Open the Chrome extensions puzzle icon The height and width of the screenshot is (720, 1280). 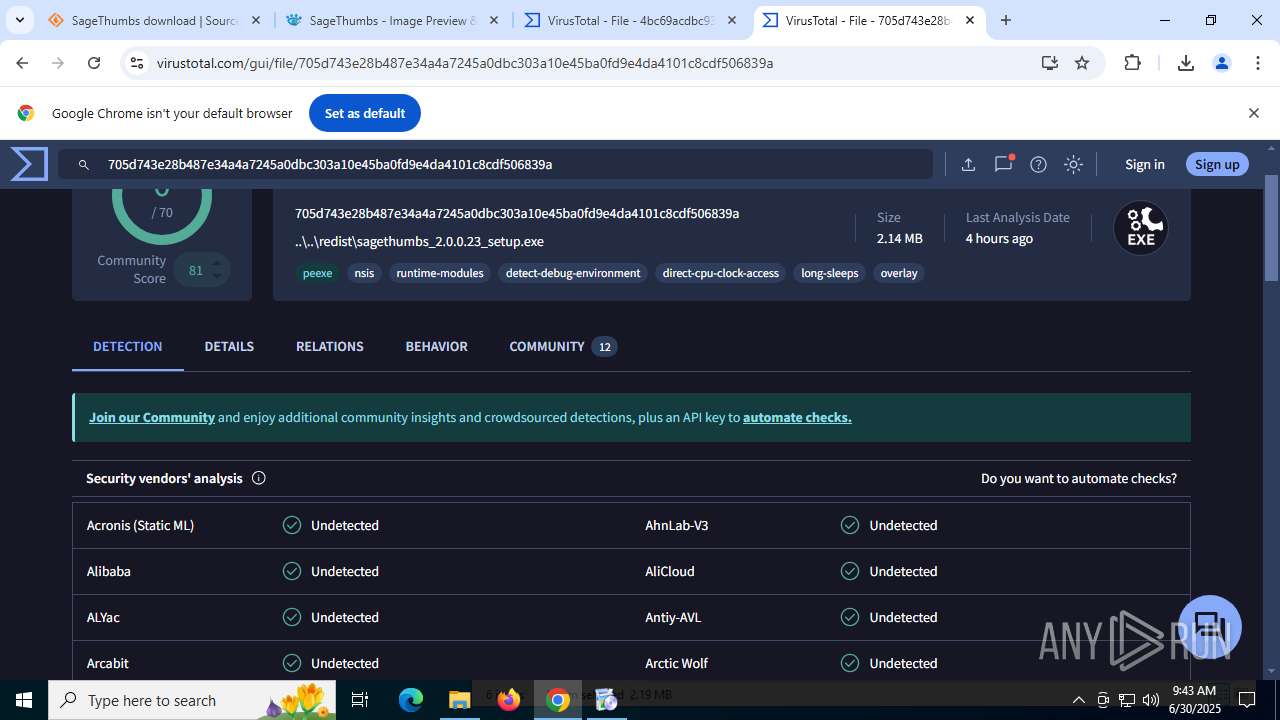click(1132, 63)
